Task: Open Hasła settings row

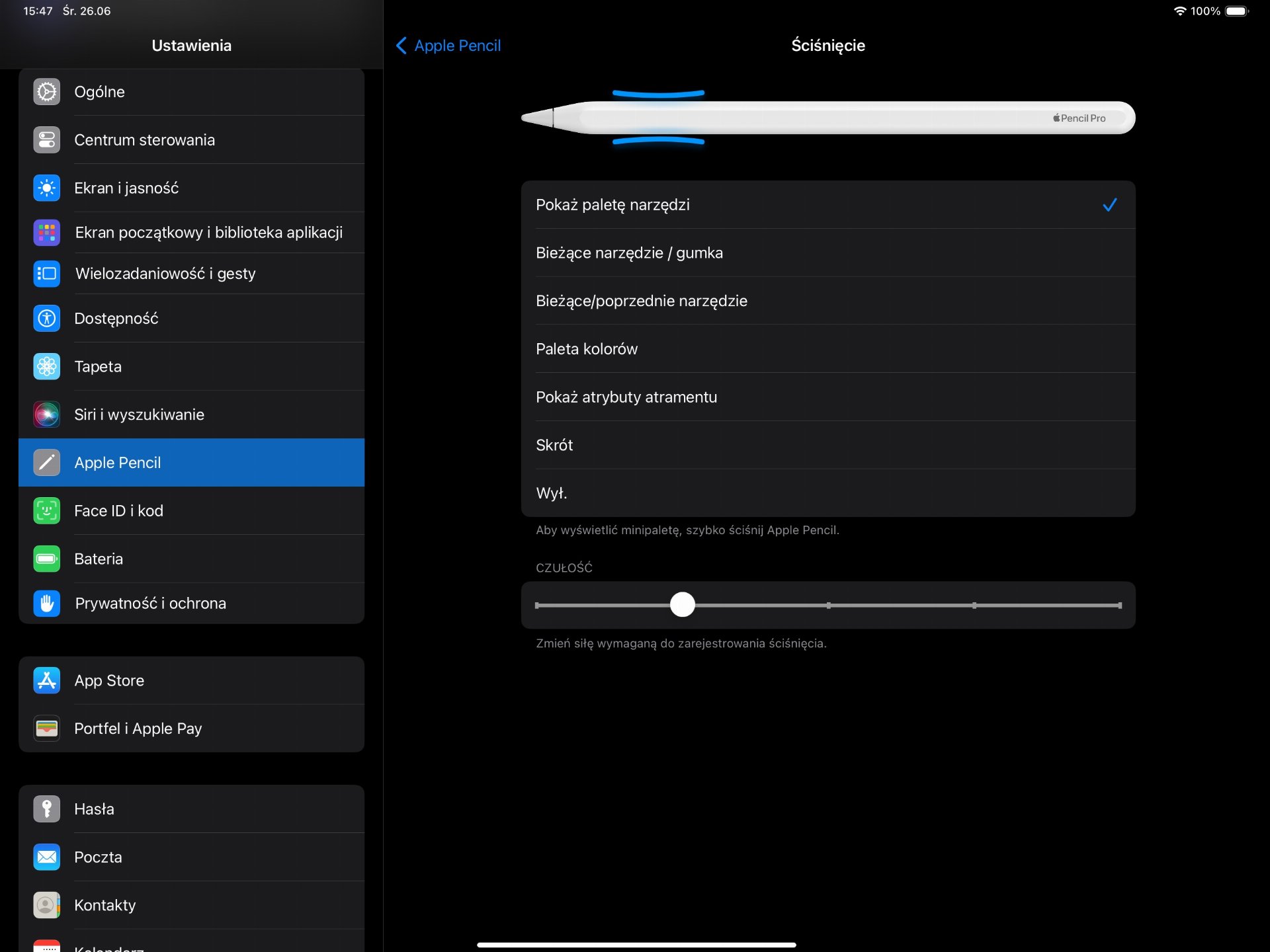Action: click(191, 809)
